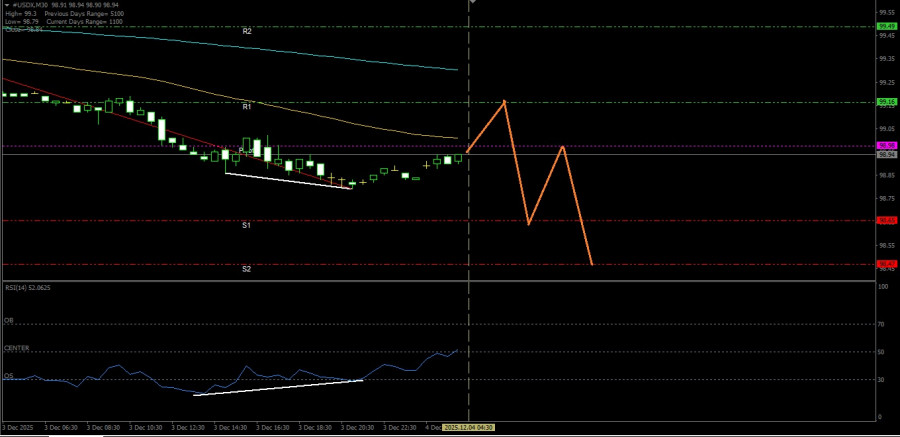Click the R2 pivot label
The image size is (900, 437).
pyautogui.click(x=247, y=32)
